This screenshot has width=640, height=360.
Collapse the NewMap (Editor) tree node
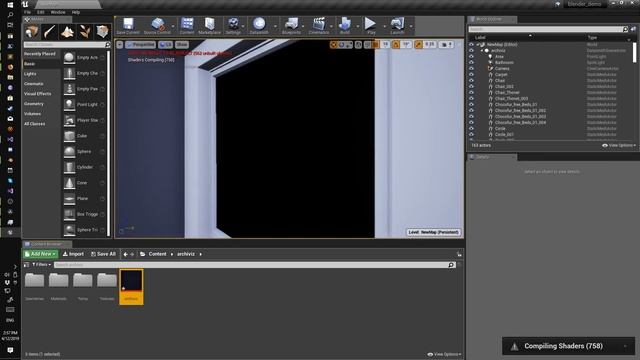[x=478, y=44]
